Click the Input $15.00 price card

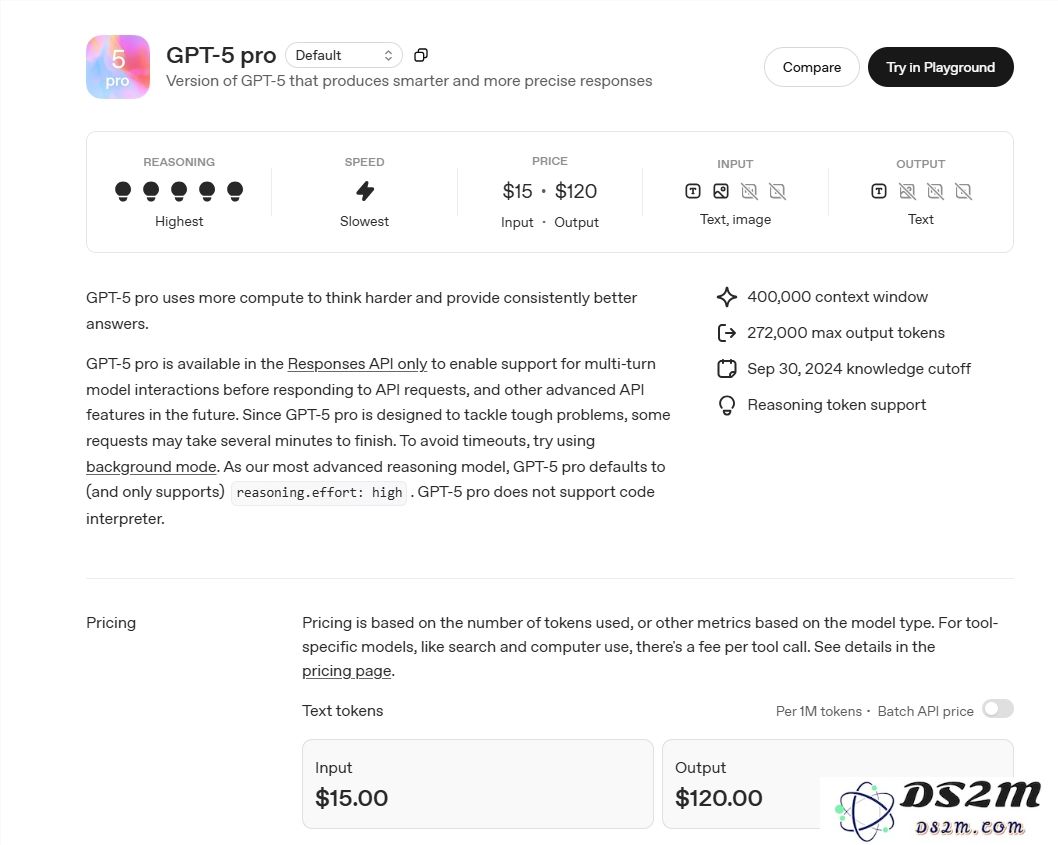(x=477, y=784)
